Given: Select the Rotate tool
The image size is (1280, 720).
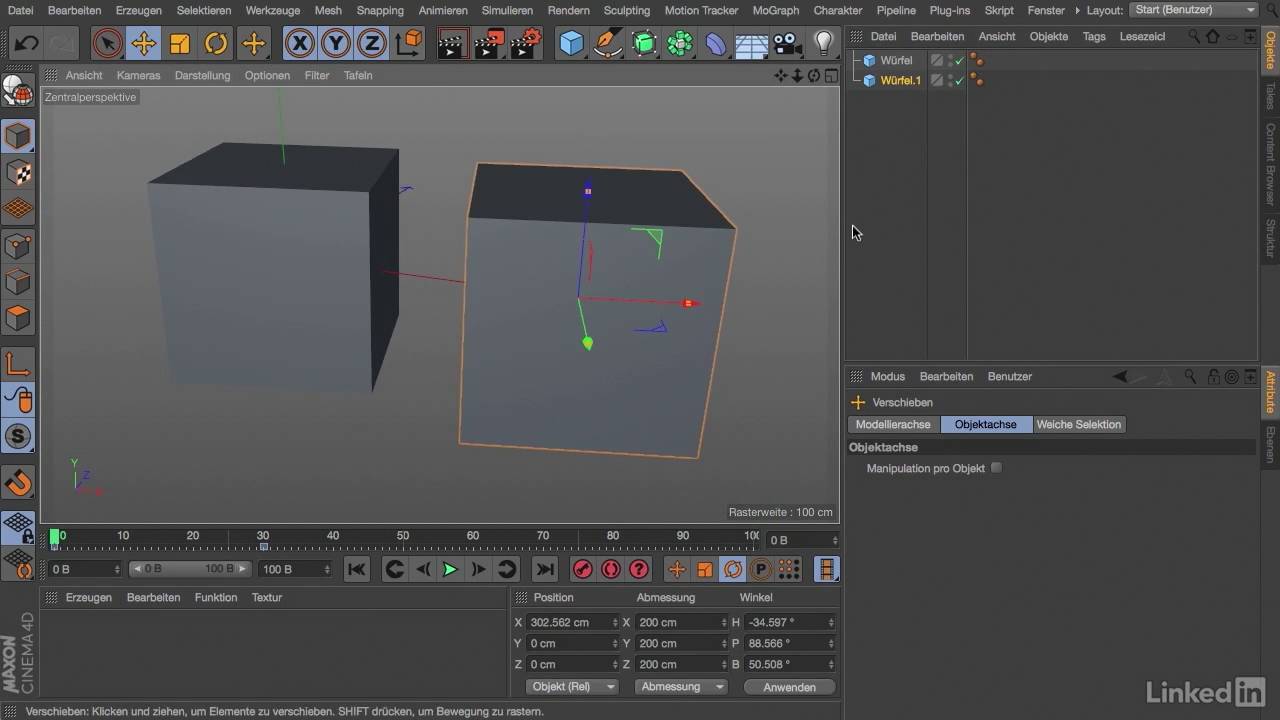Looking at the screenshot, I should 216,44.
